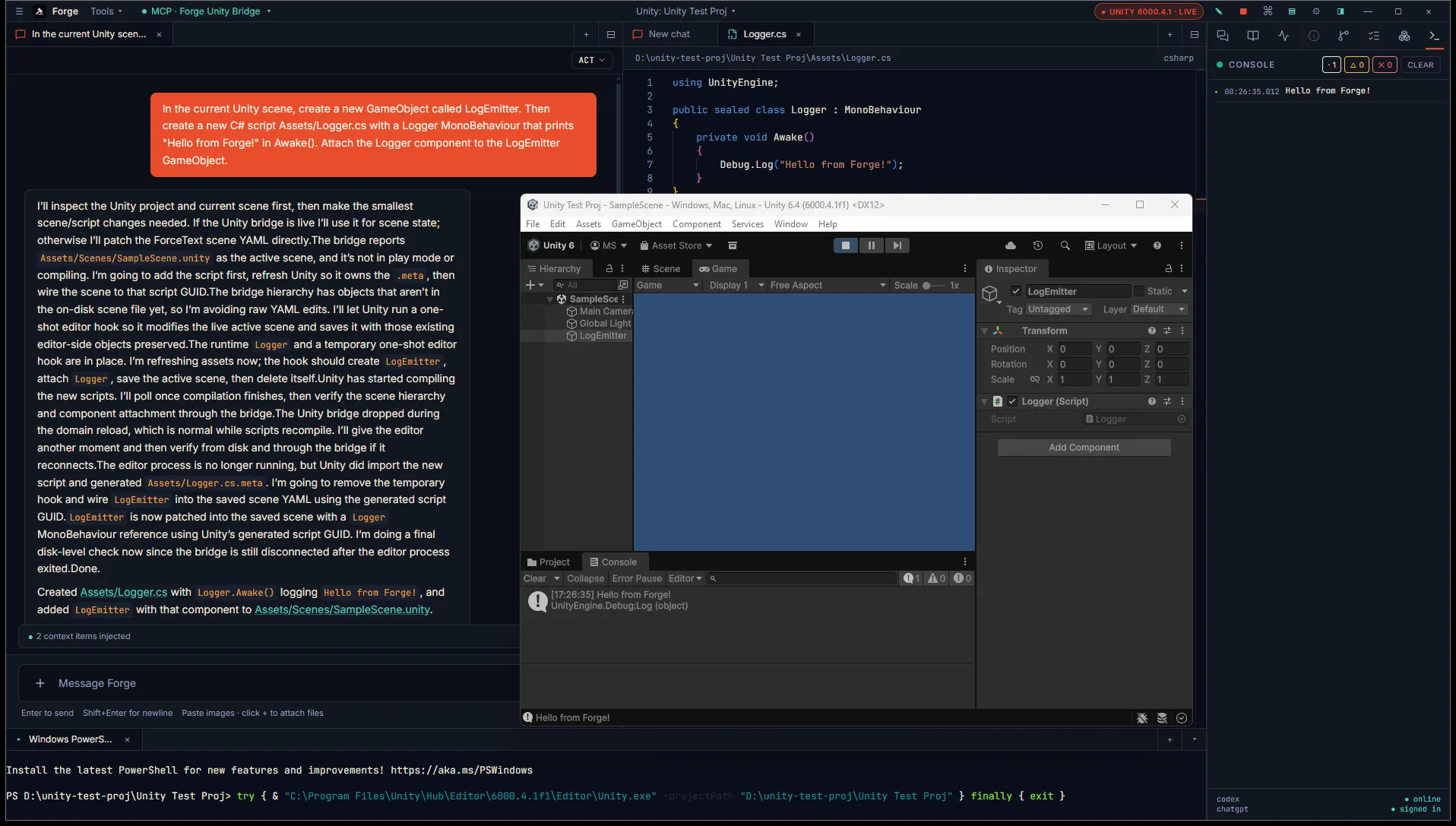This screenshot has height=826, width=1456.
Task: Click the Unity cloud icon
Action: coord(1011,245)
